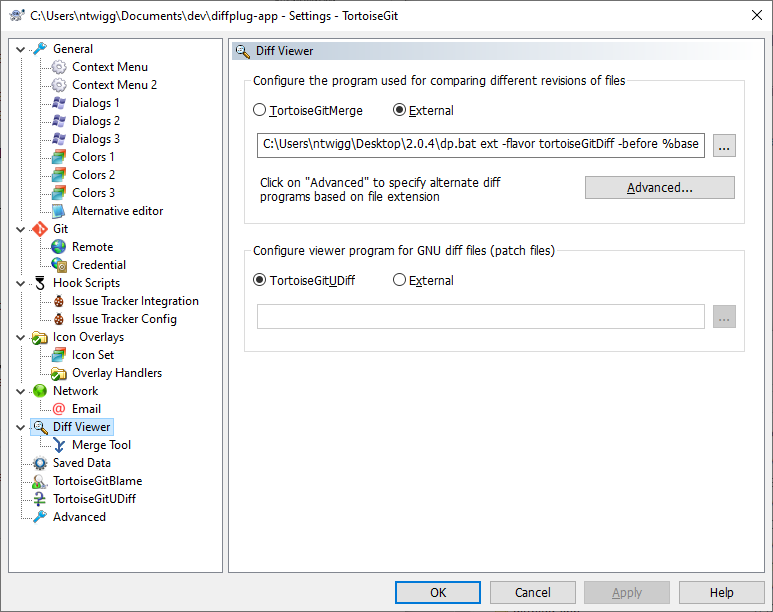Click browse button for patch viewer
The height and width of the screenshot is (612, 773).
click(x=724, y=317)
